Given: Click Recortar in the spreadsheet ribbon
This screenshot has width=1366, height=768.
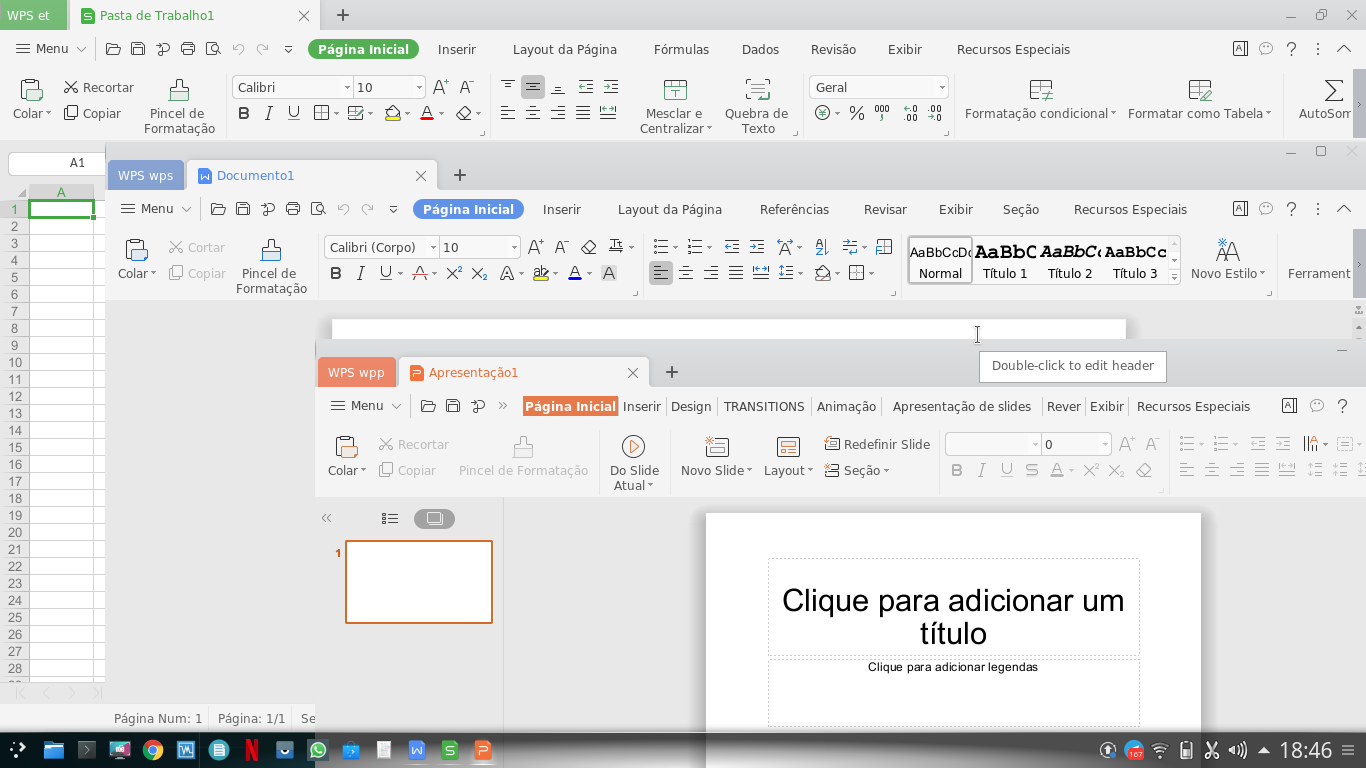Looking at the screenshot, I should tap(98, 87).
